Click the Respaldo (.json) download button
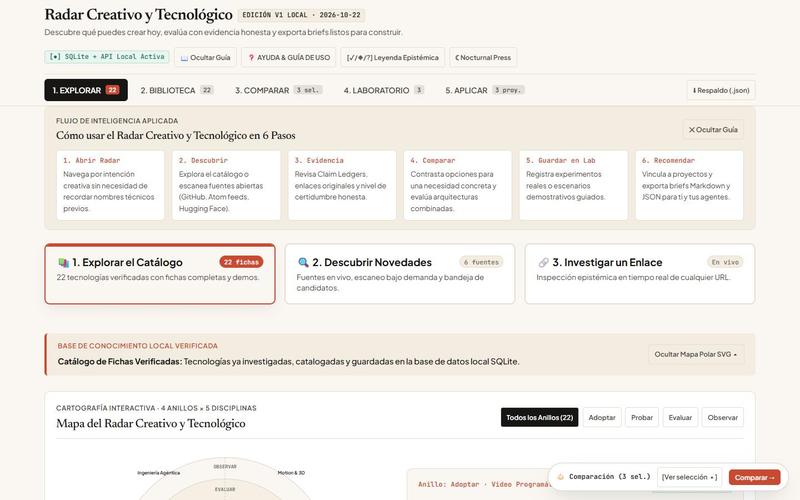Screen dimensions: 800x500 [x=721, y=90]
